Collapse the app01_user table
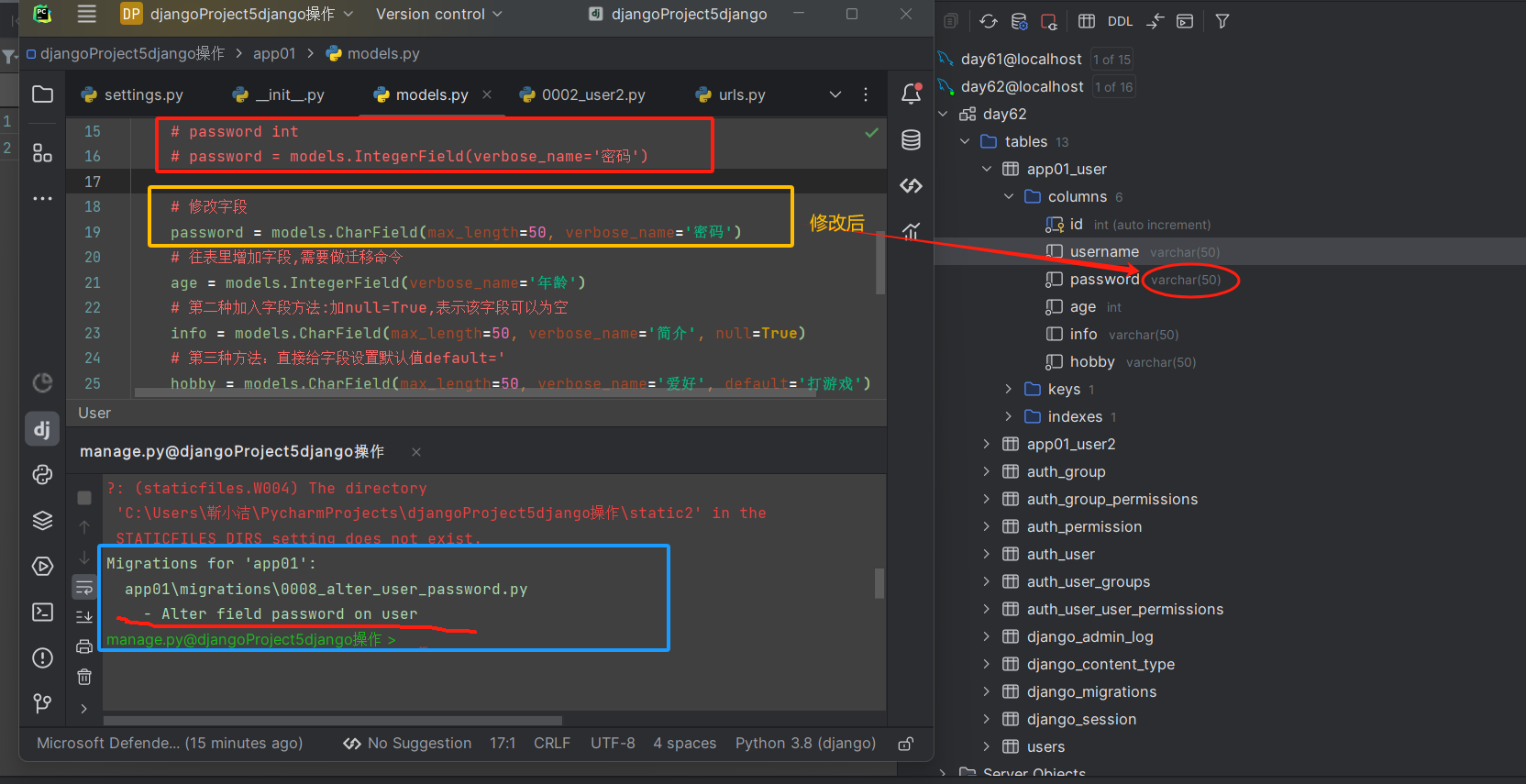Screen dimensions: 1526x784 [x=987, y=170]
